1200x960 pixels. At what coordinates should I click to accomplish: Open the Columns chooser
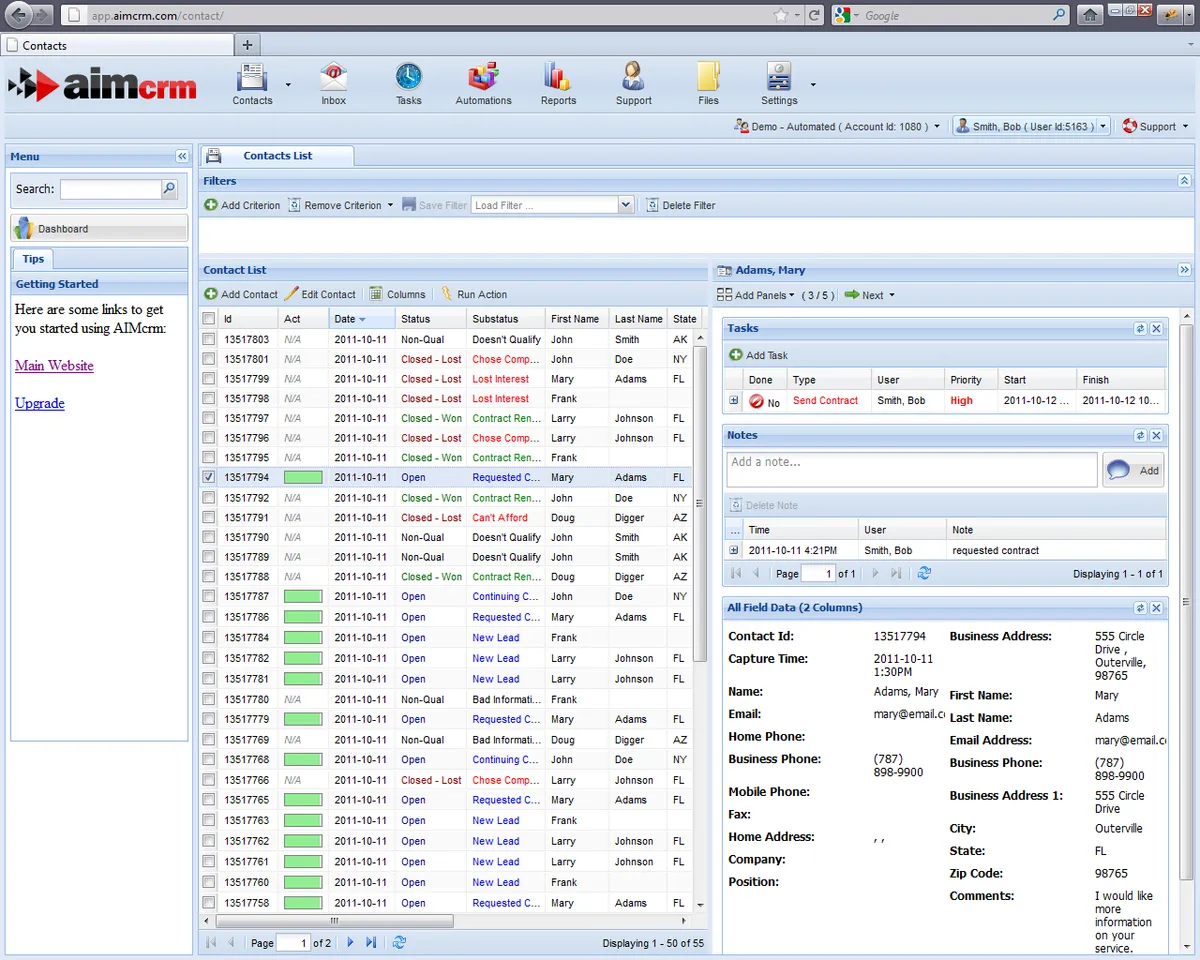(397, 294)
